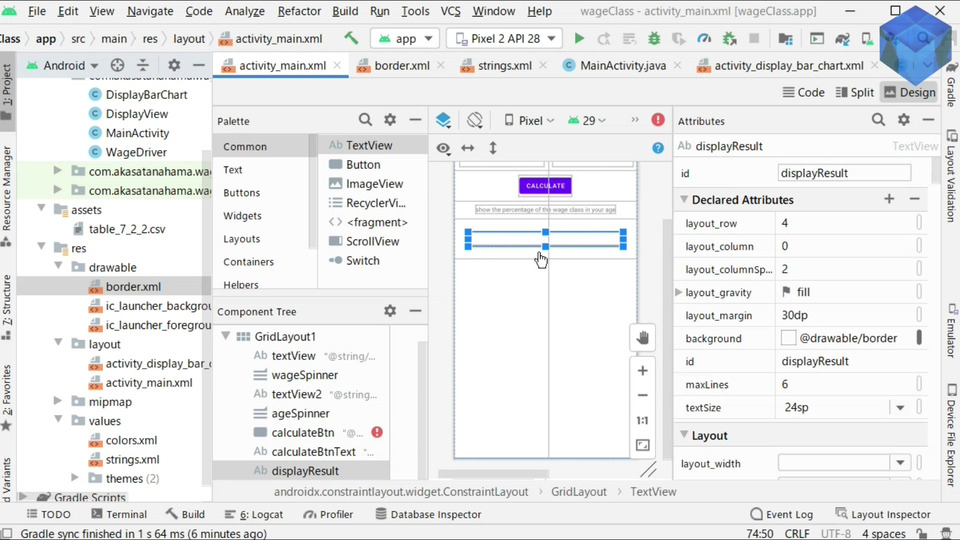This screenshot has width=960, height=540.
Task: Open Component Tree settings gear
Action: [x=390, y=311]
